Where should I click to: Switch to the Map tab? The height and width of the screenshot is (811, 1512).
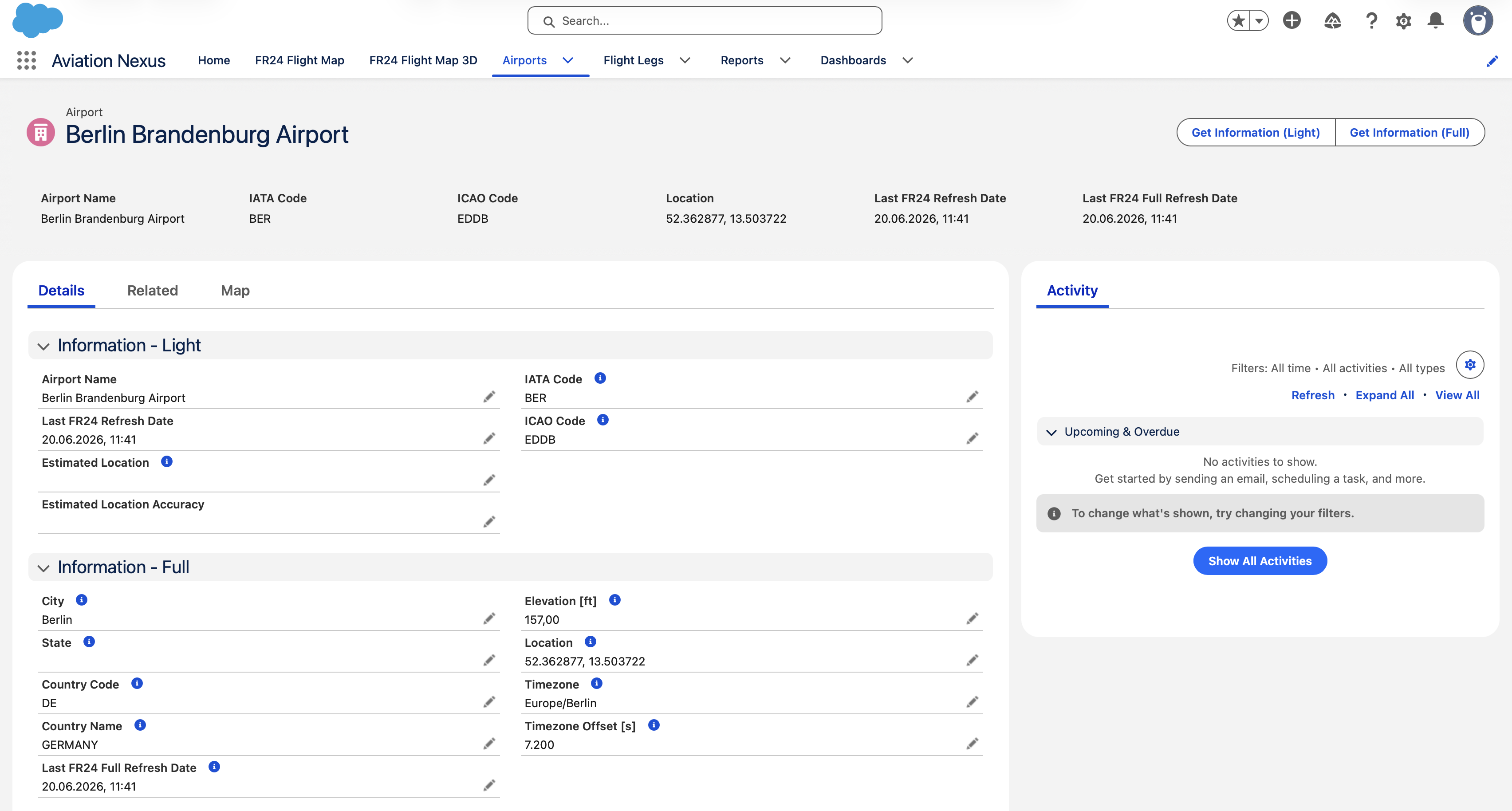[236, 291]
